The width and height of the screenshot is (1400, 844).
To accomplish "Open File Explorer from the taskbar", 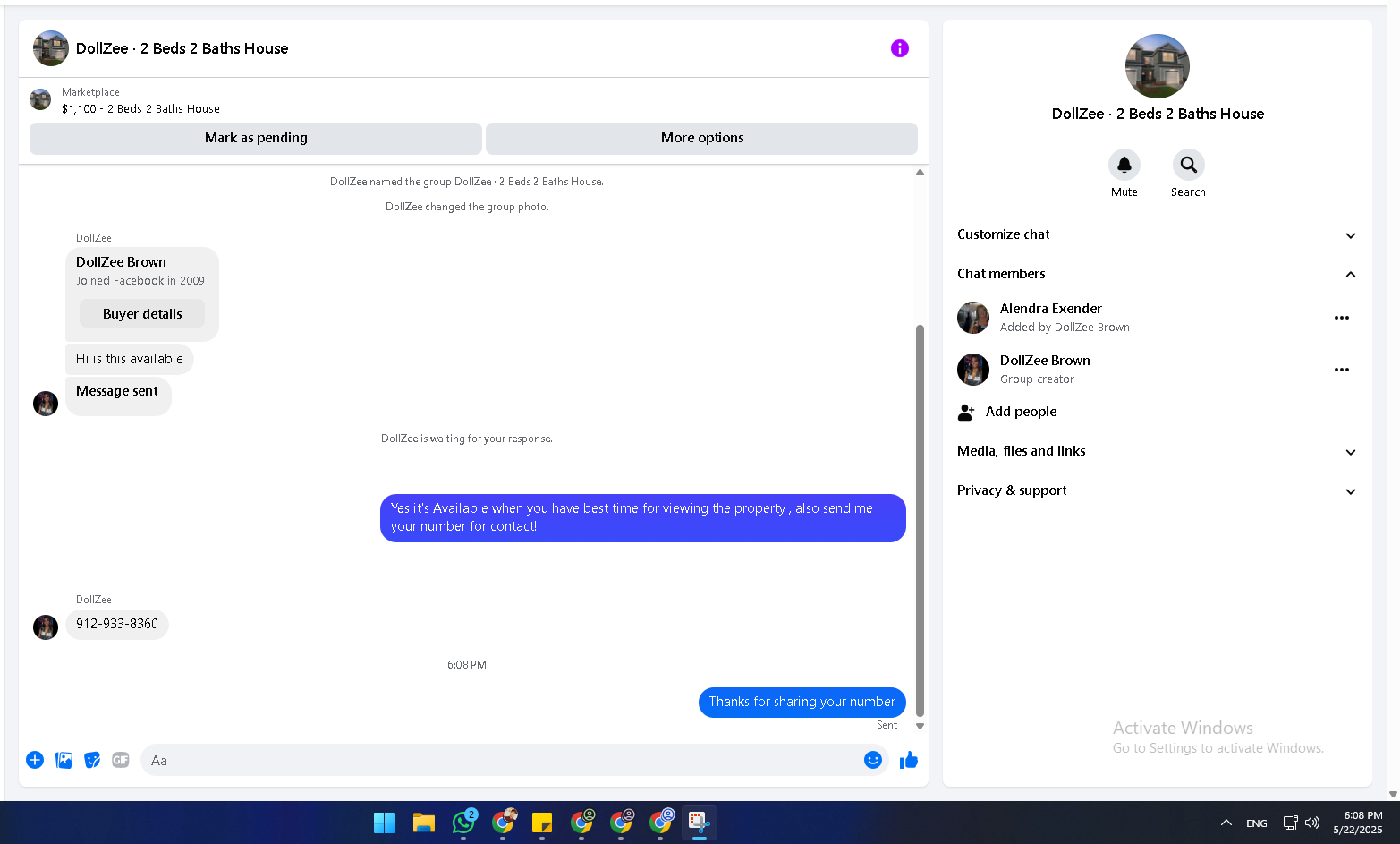I will [x=424, y=823].
